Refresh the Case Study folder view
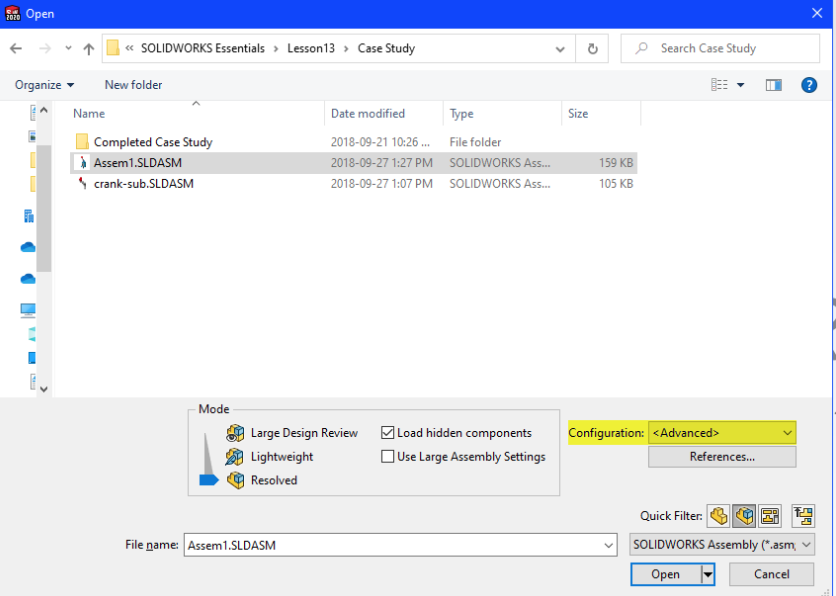The width and height of the screenshot is (836, 596). pyautogui.click(x=592, y=49)
